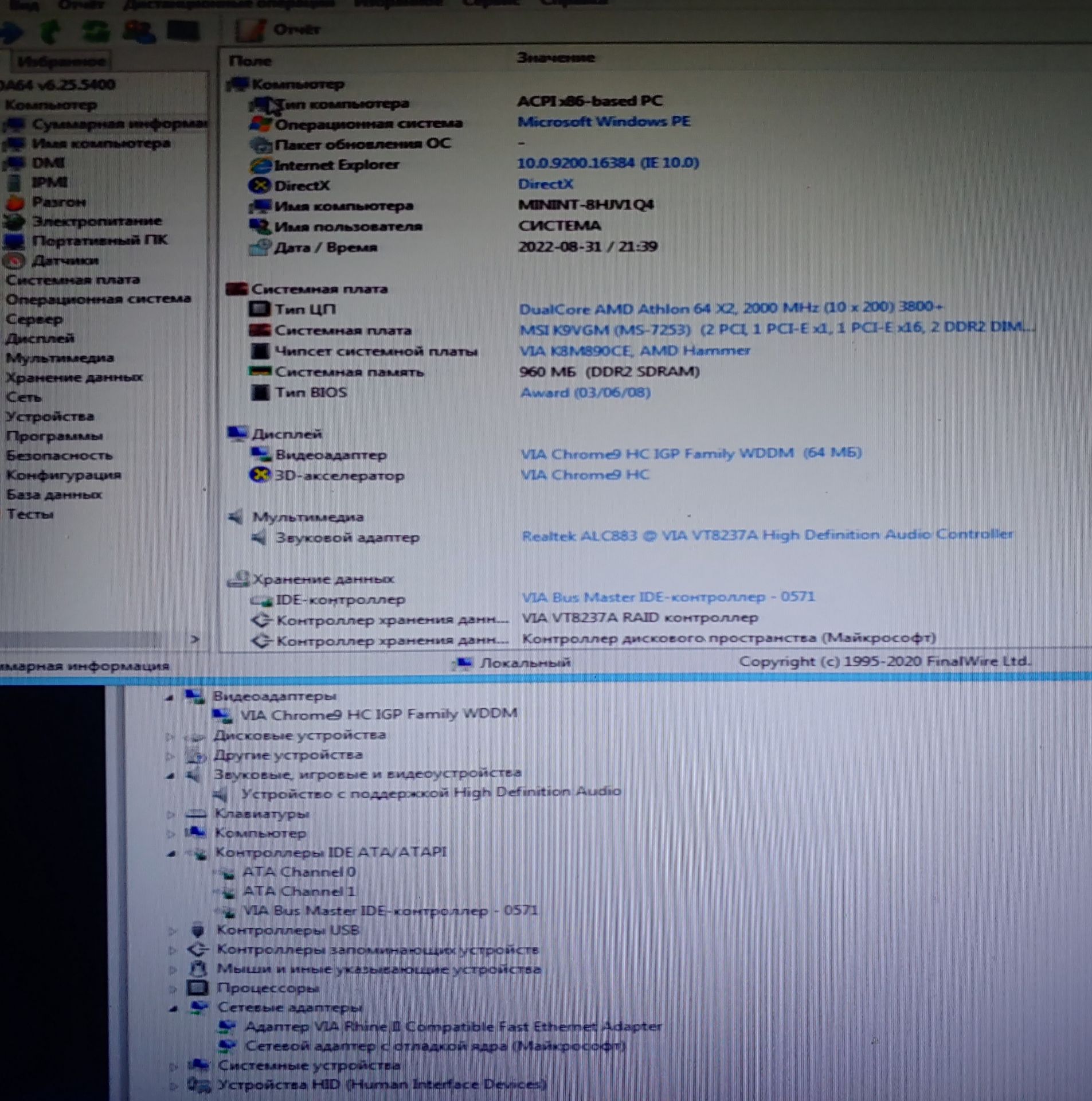Expand Контроллеры USB in Device Manager

(x=171, y=931)
